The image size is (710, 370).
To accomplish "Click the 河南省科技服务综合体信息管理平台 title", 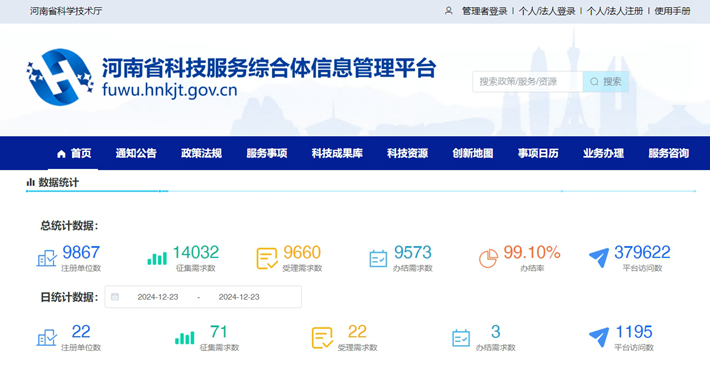I will point(269,68).
